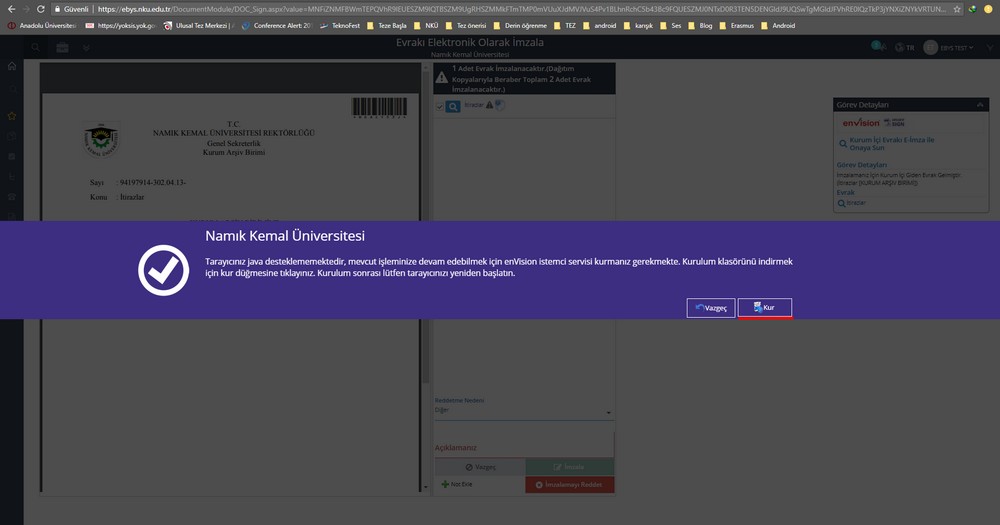Open capitalized Android bookmark folder
Image resolution: width=1000 pixels, height=525 pixels.
pyautogui.click(x=777, y=26)
